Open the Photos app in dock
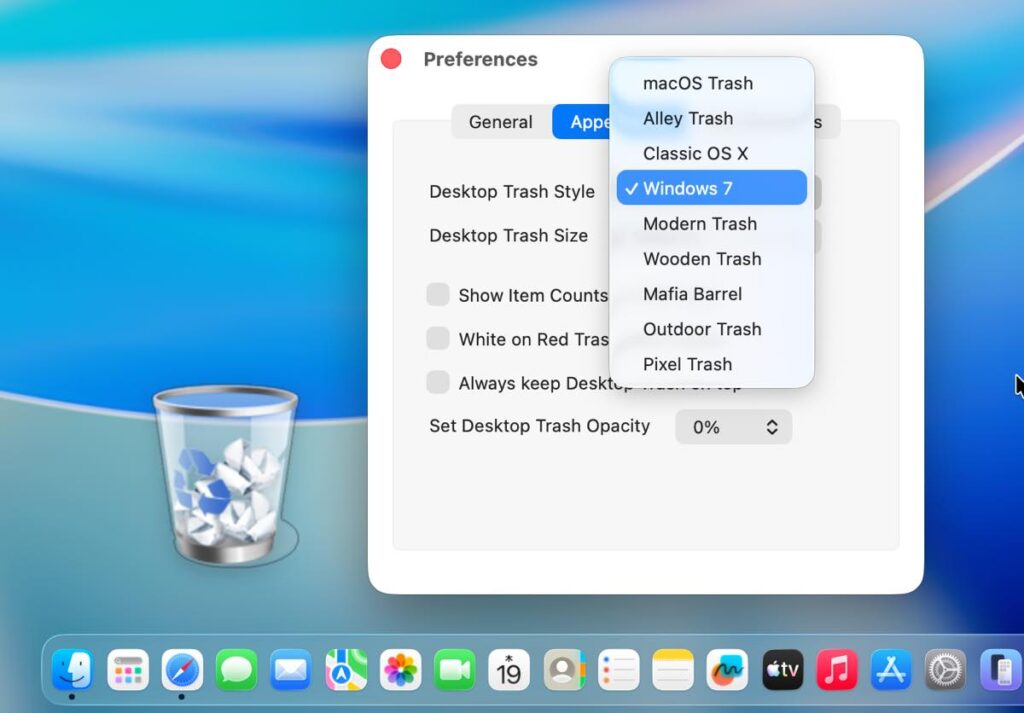Viewport: 1024px width, 713px height. [x=400, y=670]
